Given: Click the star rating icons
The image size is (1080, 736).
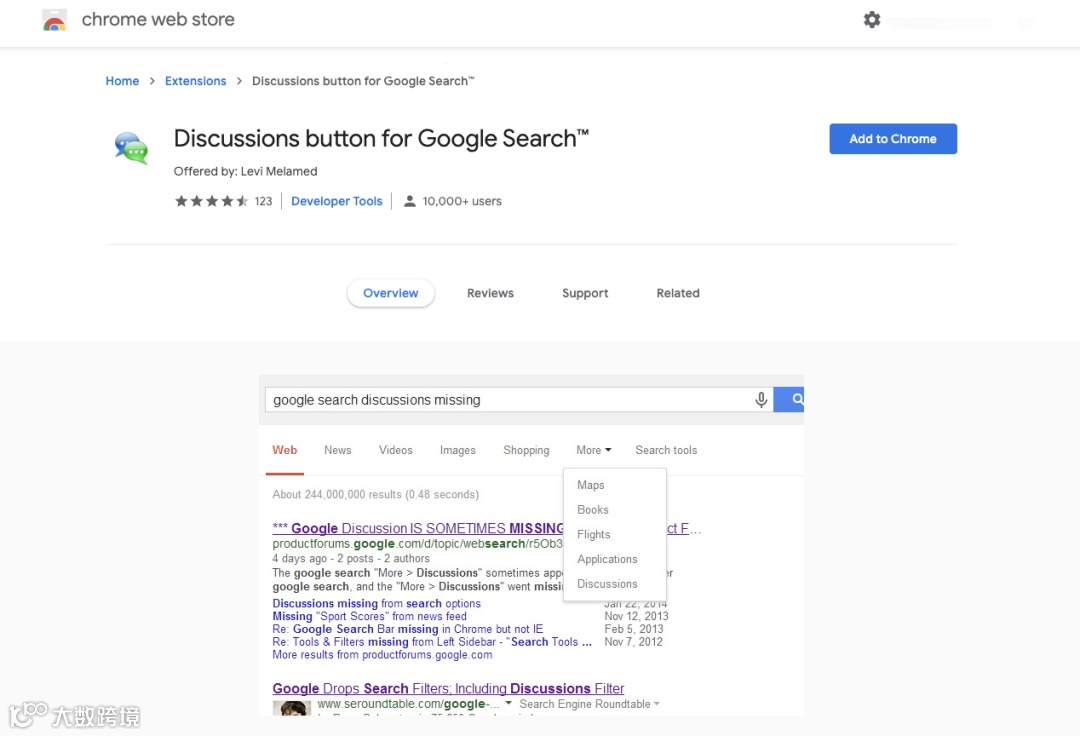Looking at the screenshot, I should [x=211, y=201].
